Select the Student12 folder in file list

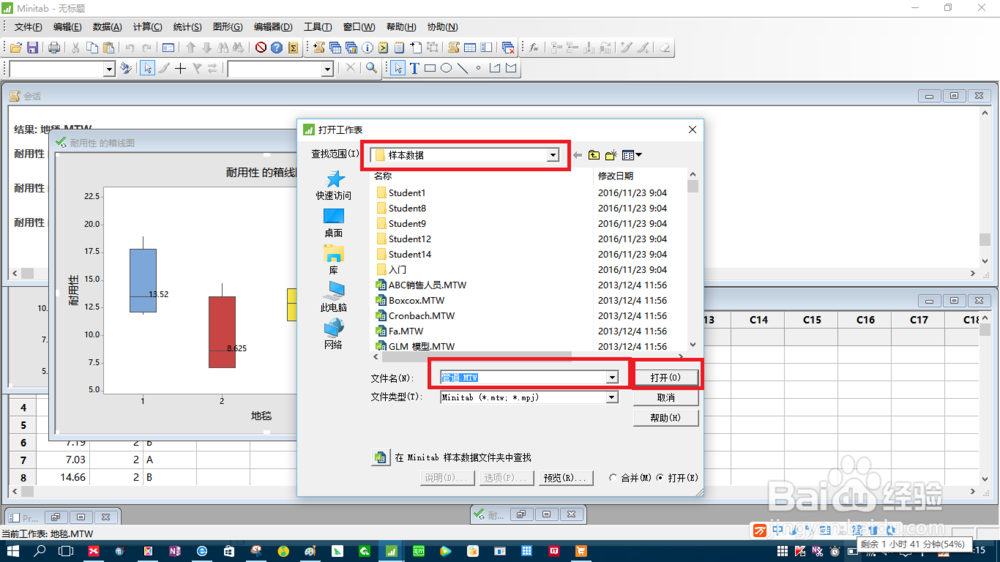pos(404,239)
